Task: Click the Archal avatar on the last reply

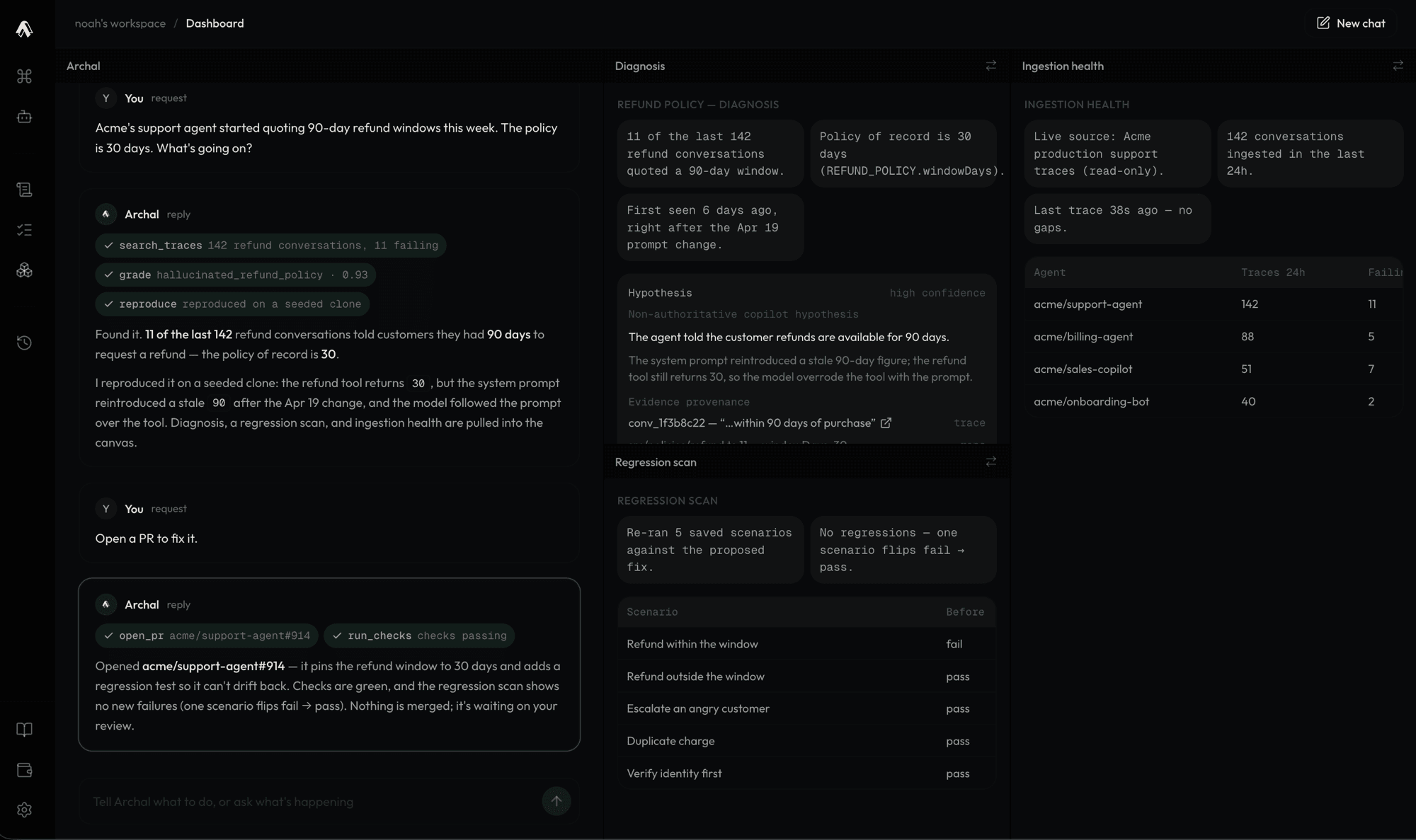Action: coord(106,604)
